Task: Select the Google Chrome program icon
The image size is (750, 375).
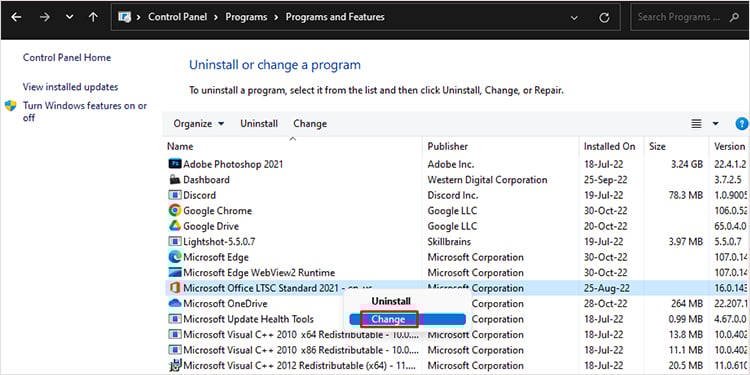Action: click(x=175, y=210)
